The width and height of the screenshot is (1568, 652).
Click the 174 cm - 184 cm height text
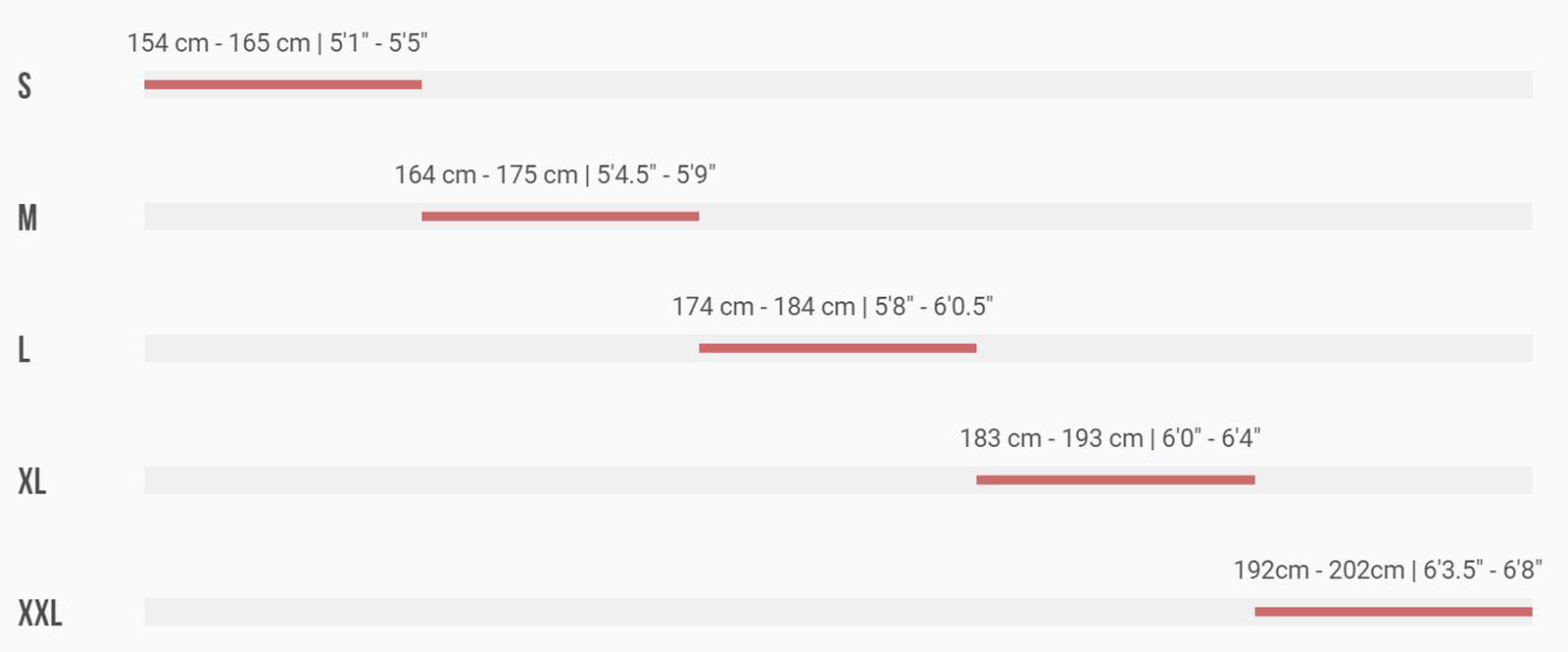pos(764,307)
